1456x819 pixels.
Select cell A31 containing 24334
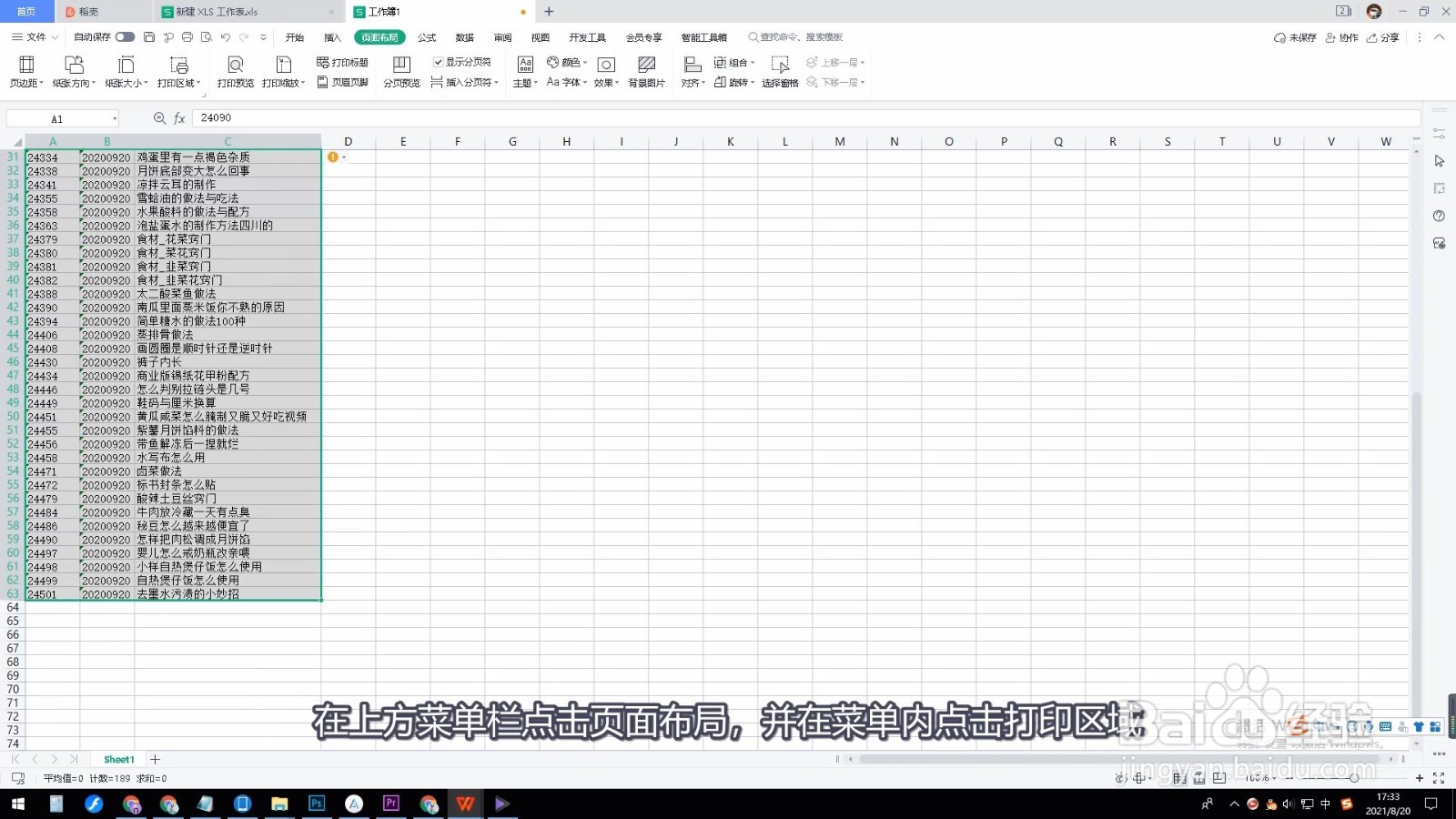(53, 157)
